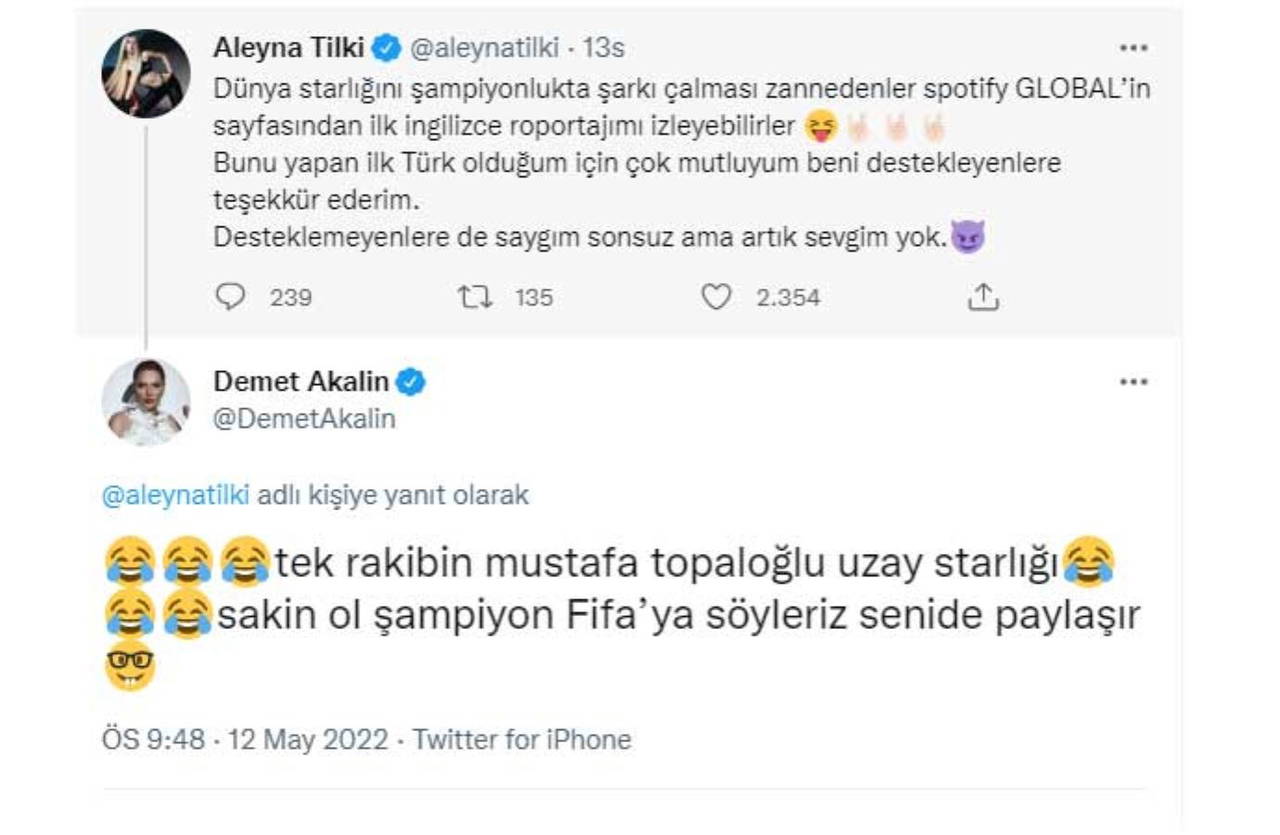Click Demet Akalin's verified badge
This screenshot has width=1280, height=835.
(x=411, y=381)
